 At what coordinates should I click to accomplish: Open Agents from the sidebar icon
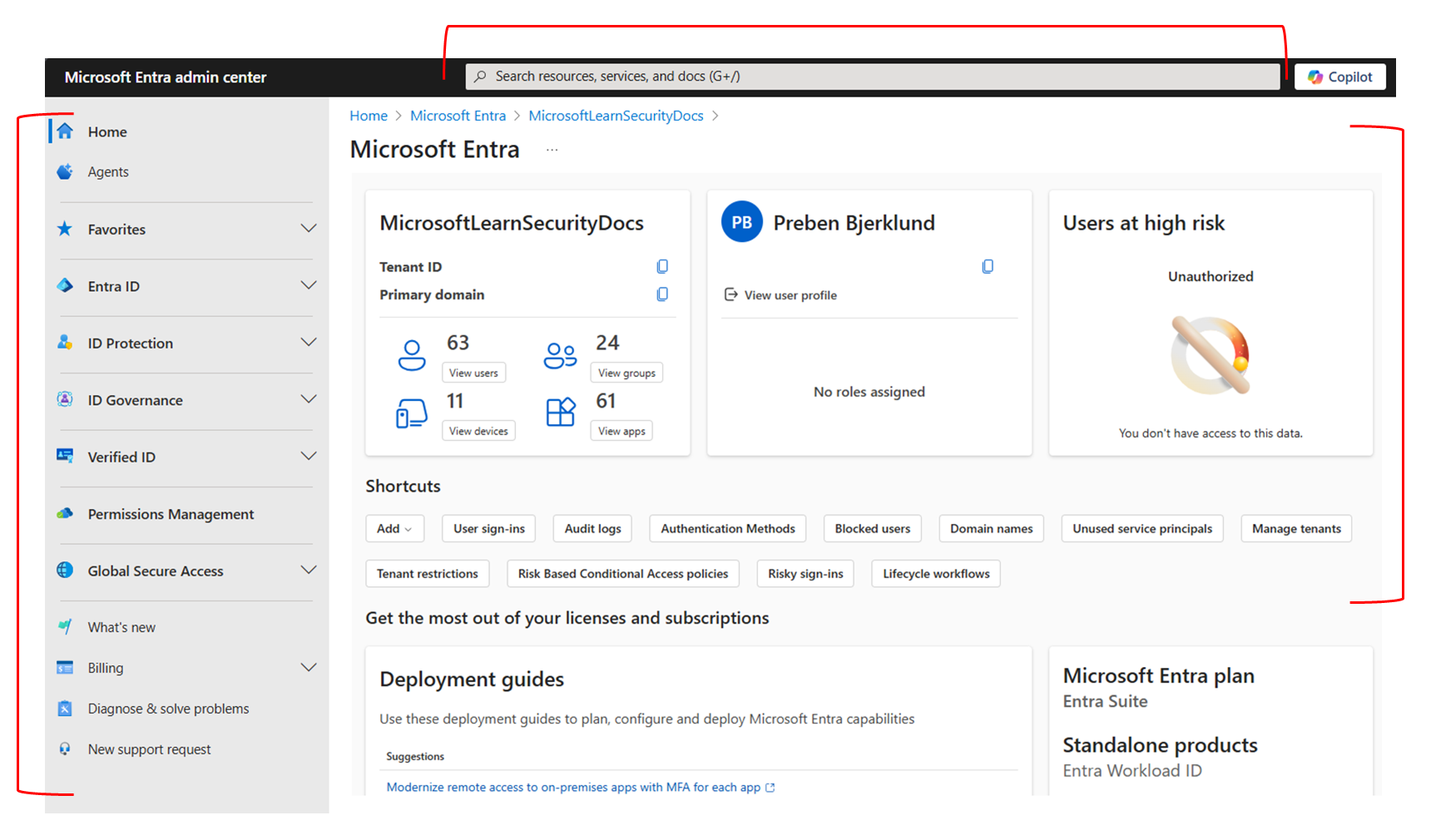pyautogui.click(x=64, y=171)
